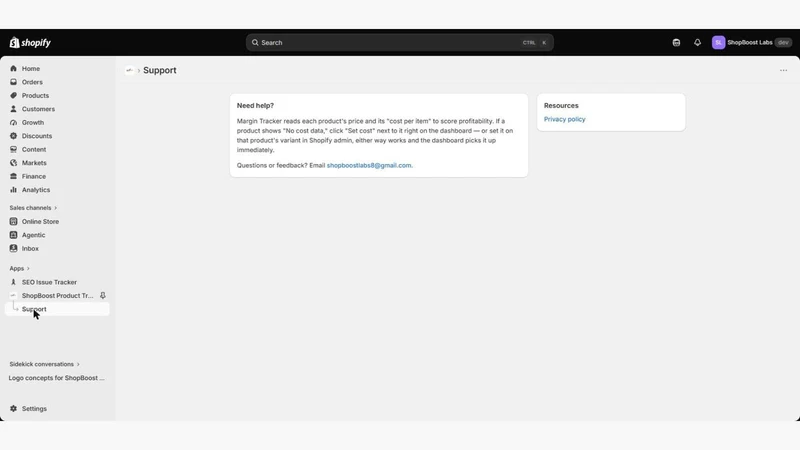Unpin ShopBoost Product Tracker with pin icon

tap(103, 295)
